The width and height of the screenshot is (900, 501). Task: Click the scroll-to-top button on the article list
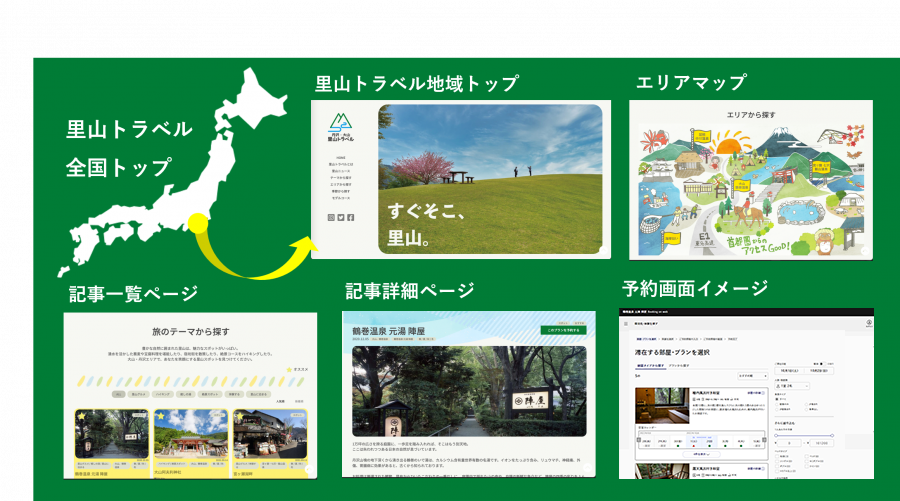(x=309, y=470)
